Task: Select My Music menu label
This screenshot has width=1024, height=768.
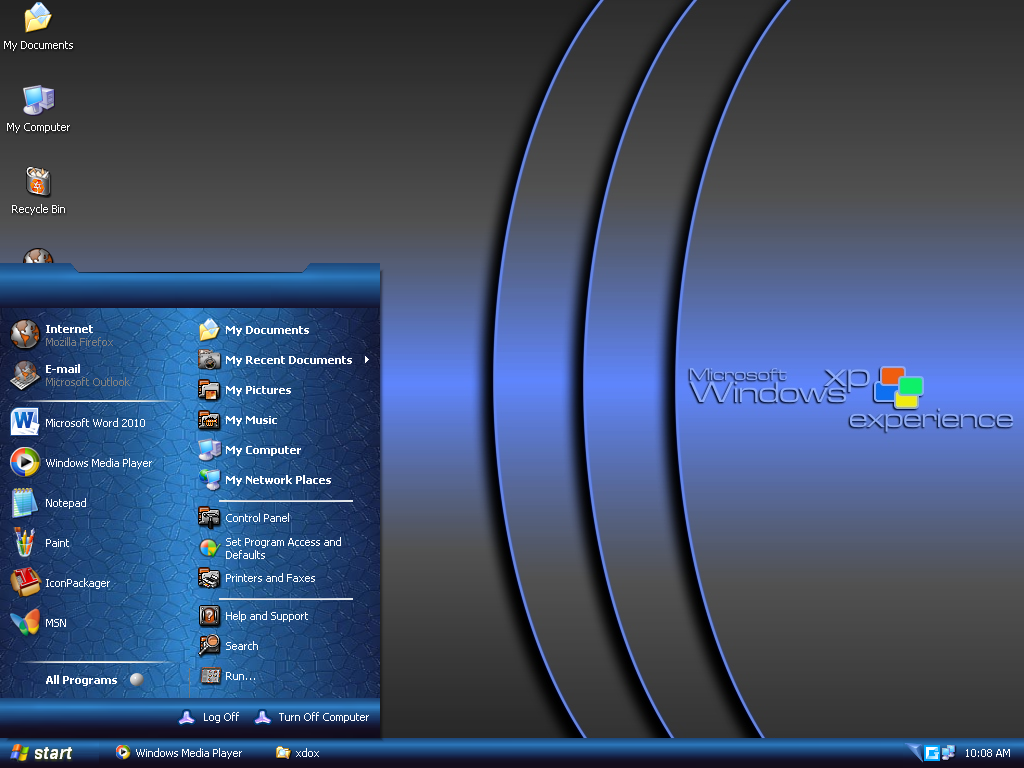Action: [x=251, y=420]
